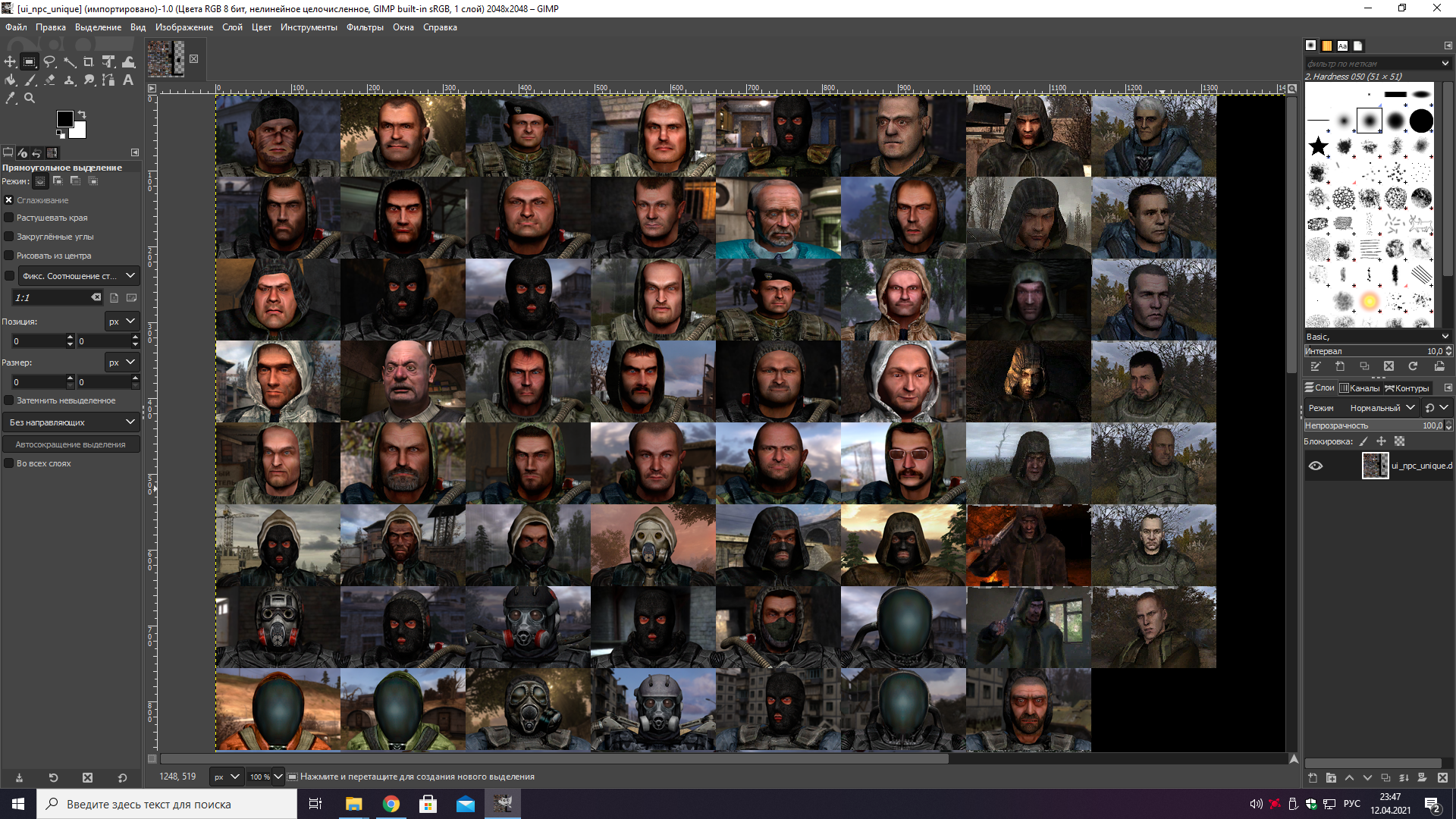Switch to the Контуры tab
The image size is (1456, 819).
1407,388
